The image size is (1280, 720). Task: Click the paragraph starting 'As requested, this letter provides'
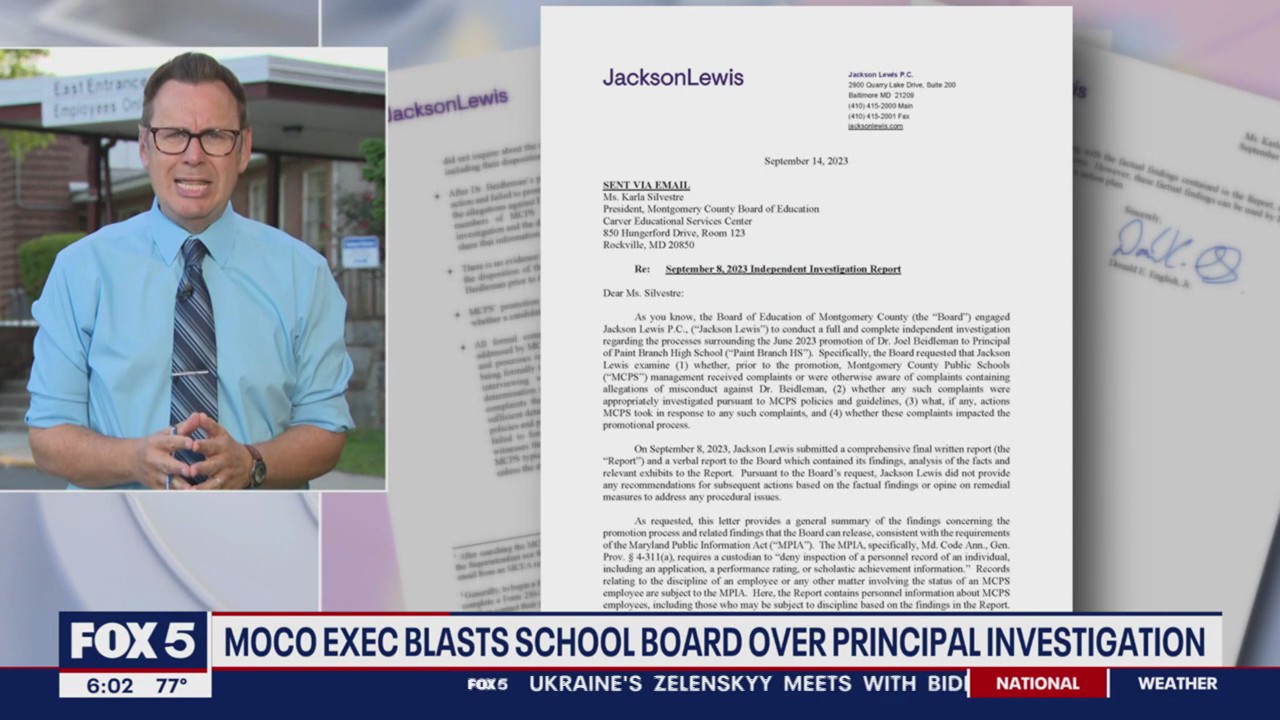806,563
